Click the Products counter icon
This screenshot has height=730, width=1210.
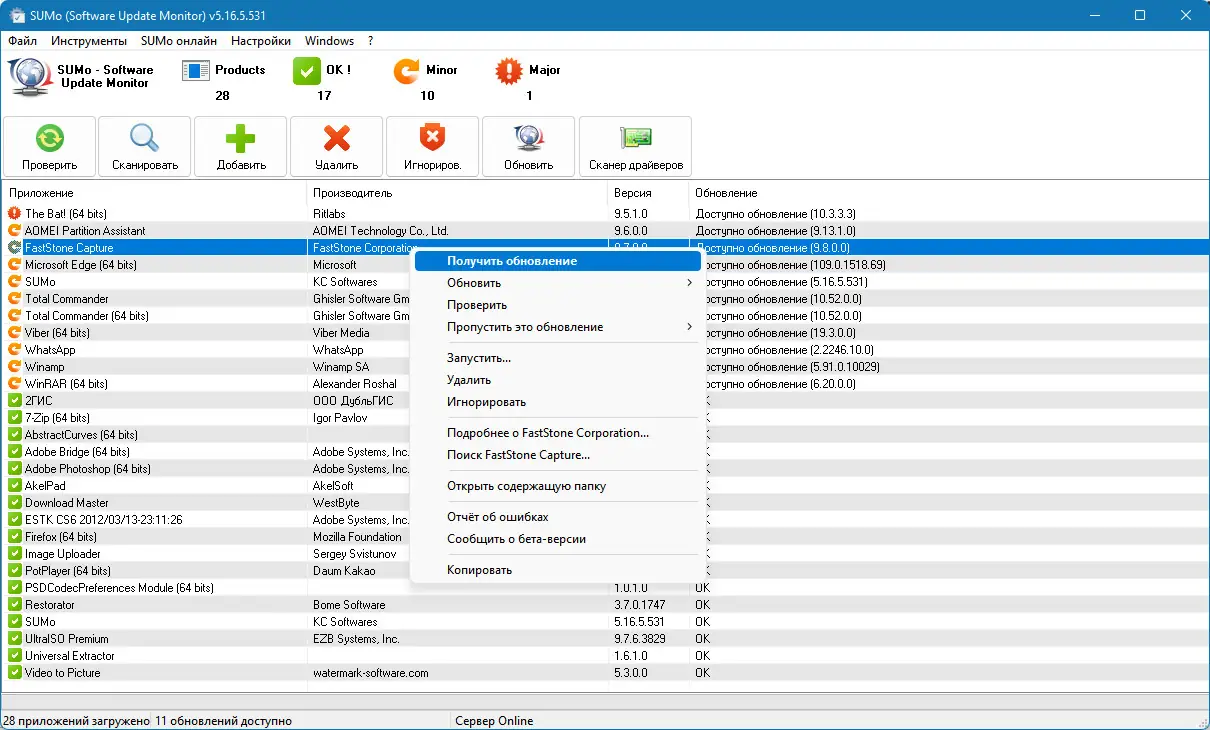[195, 71]
